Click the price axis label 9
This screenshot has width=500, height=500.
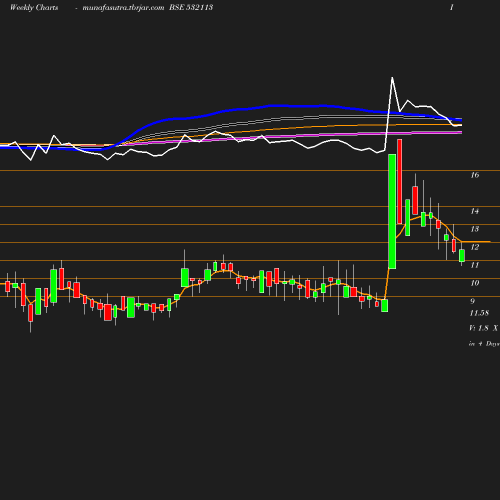pyautogui.click(x=472, y=301)
